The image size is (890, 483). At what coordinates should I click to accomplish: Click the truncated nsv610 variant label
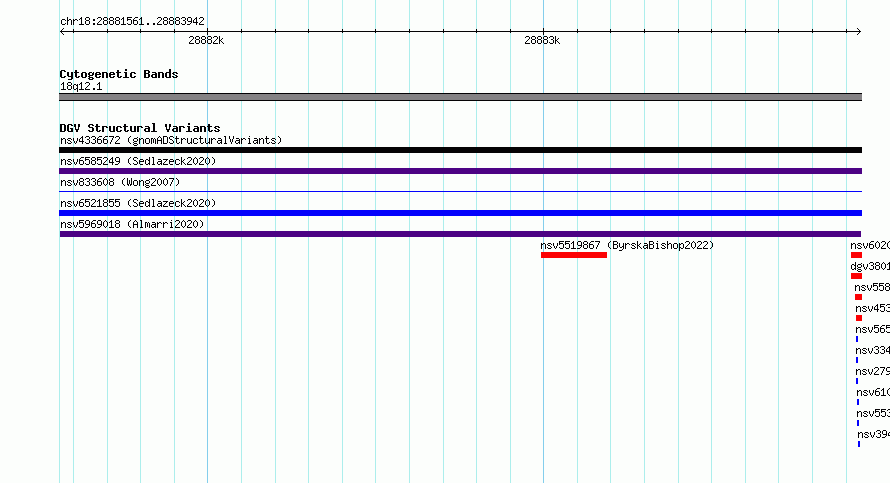point(873,392)
